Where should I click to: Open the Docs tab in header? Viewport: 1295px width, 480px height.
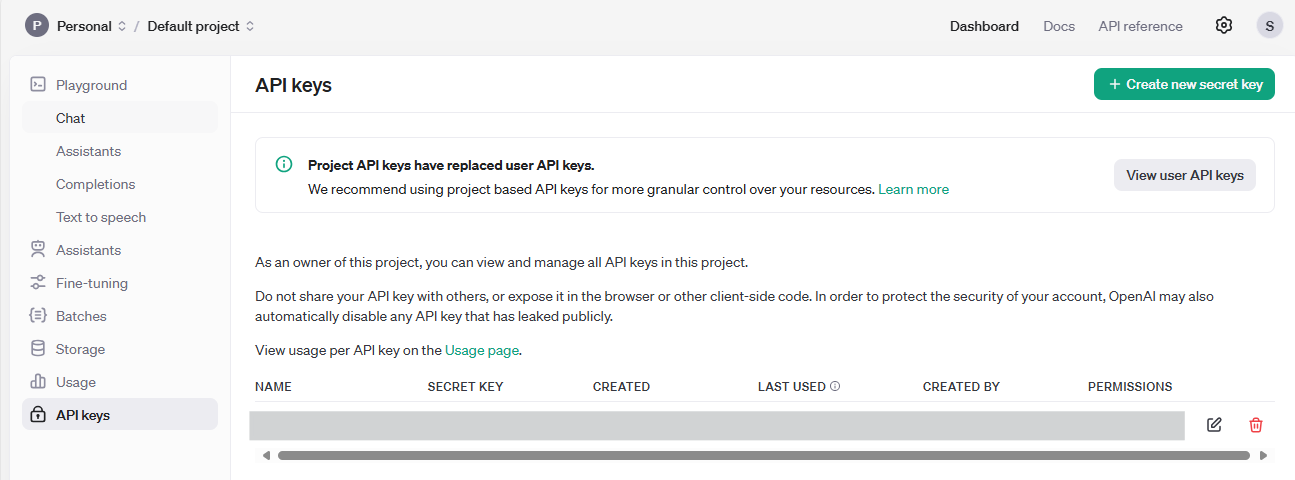click(1059, 26)
